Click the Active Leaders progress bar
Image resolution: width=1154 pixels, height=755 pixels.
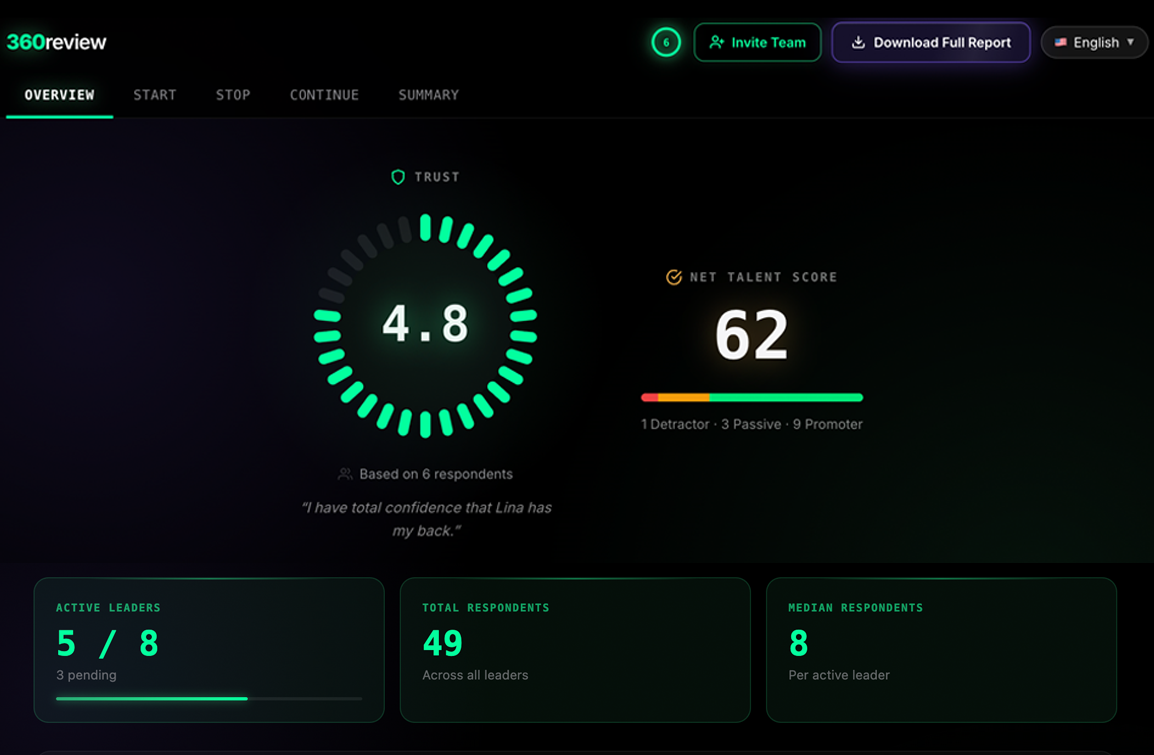coord(209,698)
